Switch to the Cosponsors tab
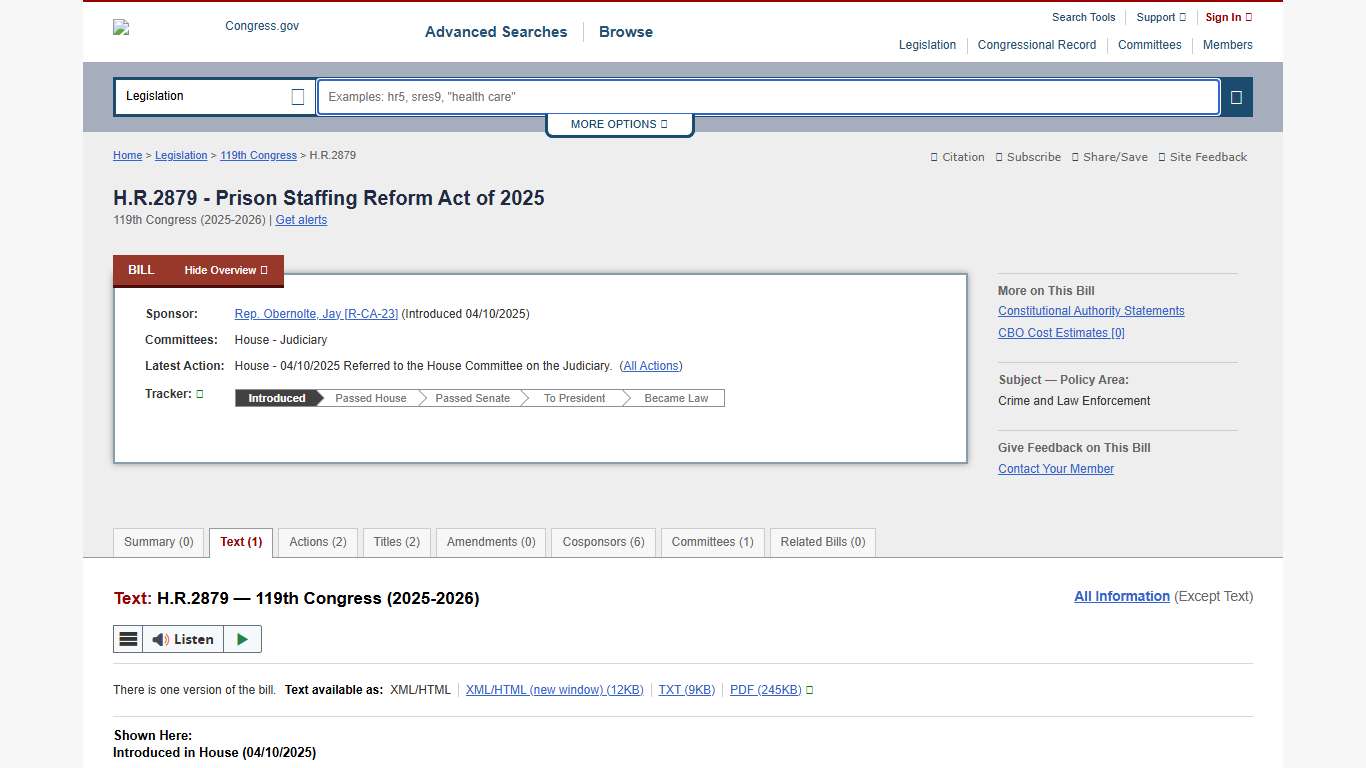 [x=603, y=542]
